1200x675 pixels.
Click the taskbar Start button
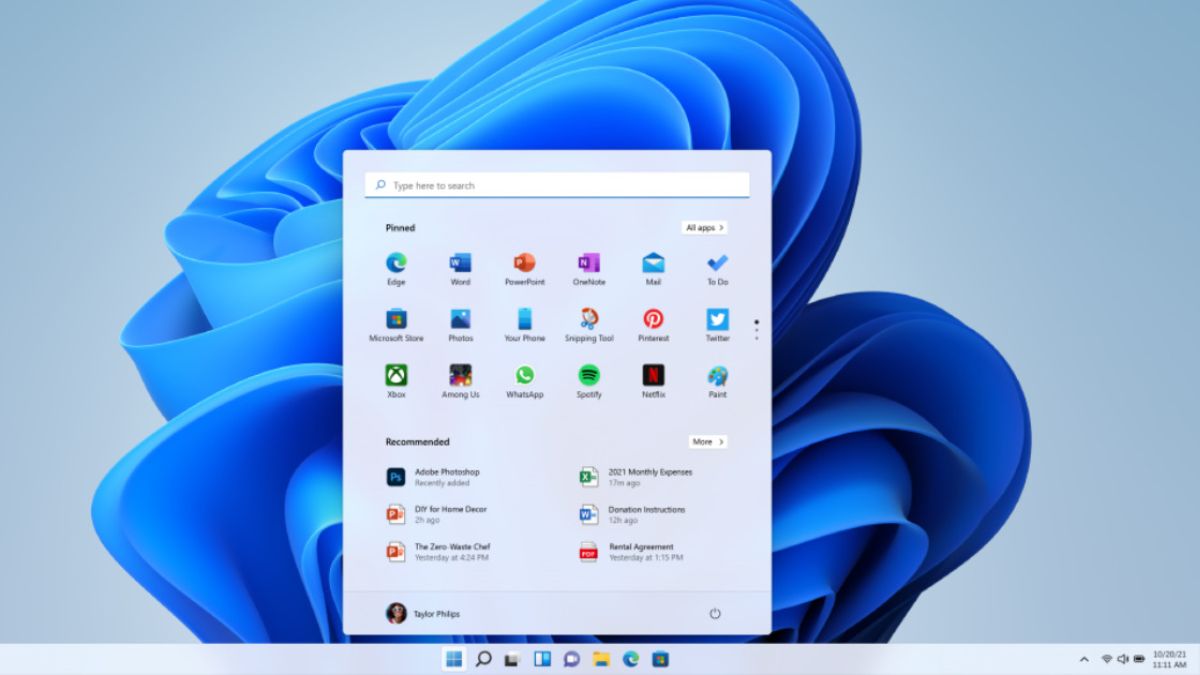pyautogui.click(x=454, y=659)
